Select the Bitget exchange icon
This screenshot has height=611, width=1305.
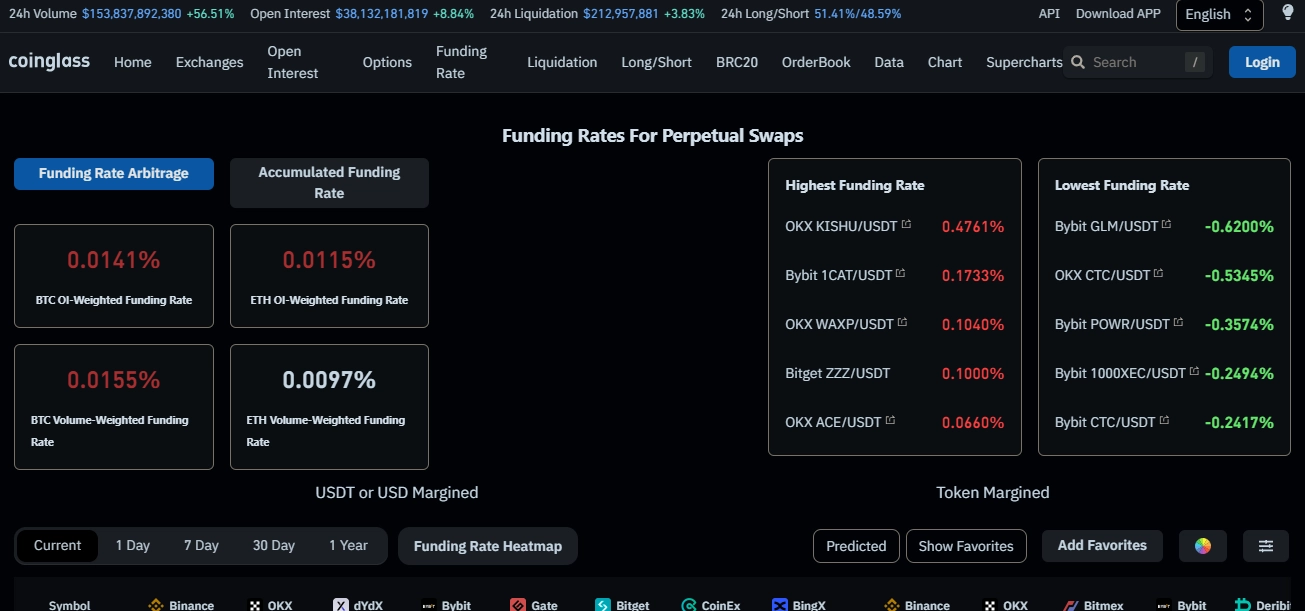602,605
